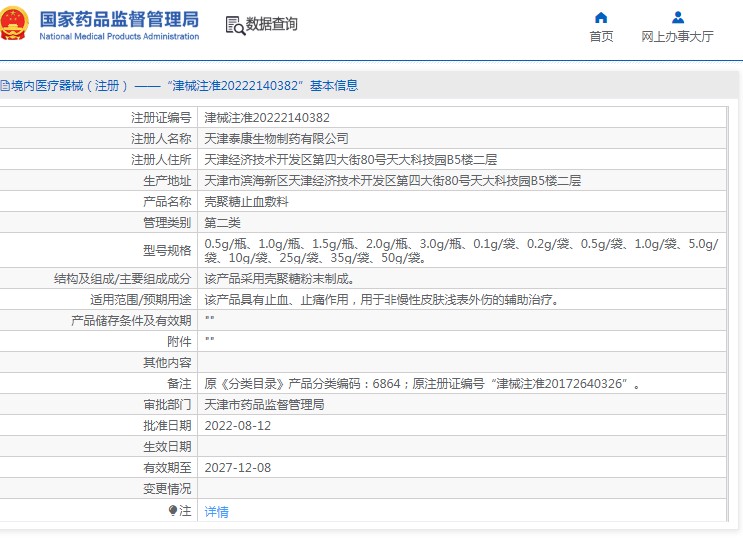Select text 该产品采用壳聚糖粉末制成。
Image resolution: width=743 pixels, height=540 pixels.
point(280,279)
